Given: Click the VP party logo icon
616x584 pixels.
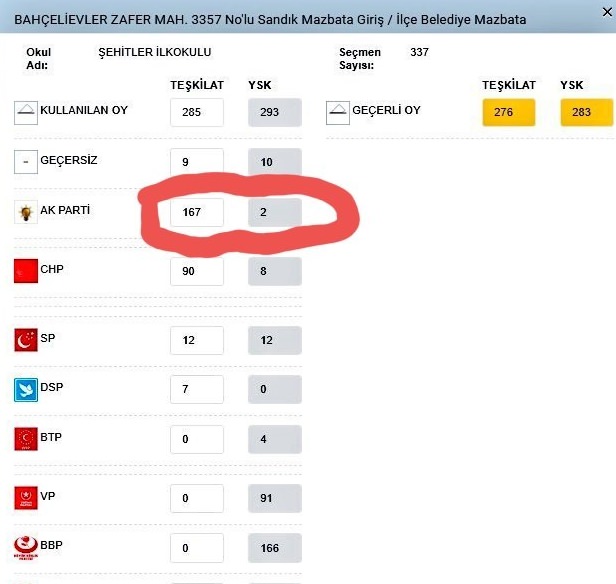Looking at the screenshot, I should pyautogui.click(x=25, y=496).
